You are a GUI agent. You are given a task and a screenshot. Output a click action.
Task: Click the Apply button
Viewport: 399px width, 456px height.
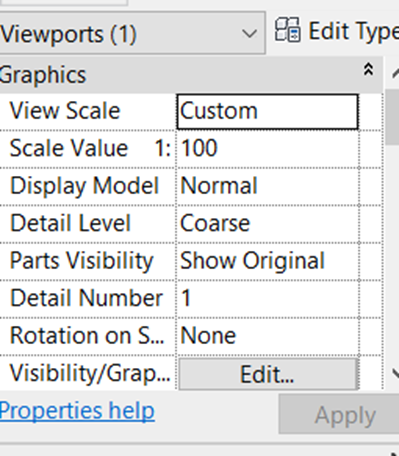coord(339,415)
